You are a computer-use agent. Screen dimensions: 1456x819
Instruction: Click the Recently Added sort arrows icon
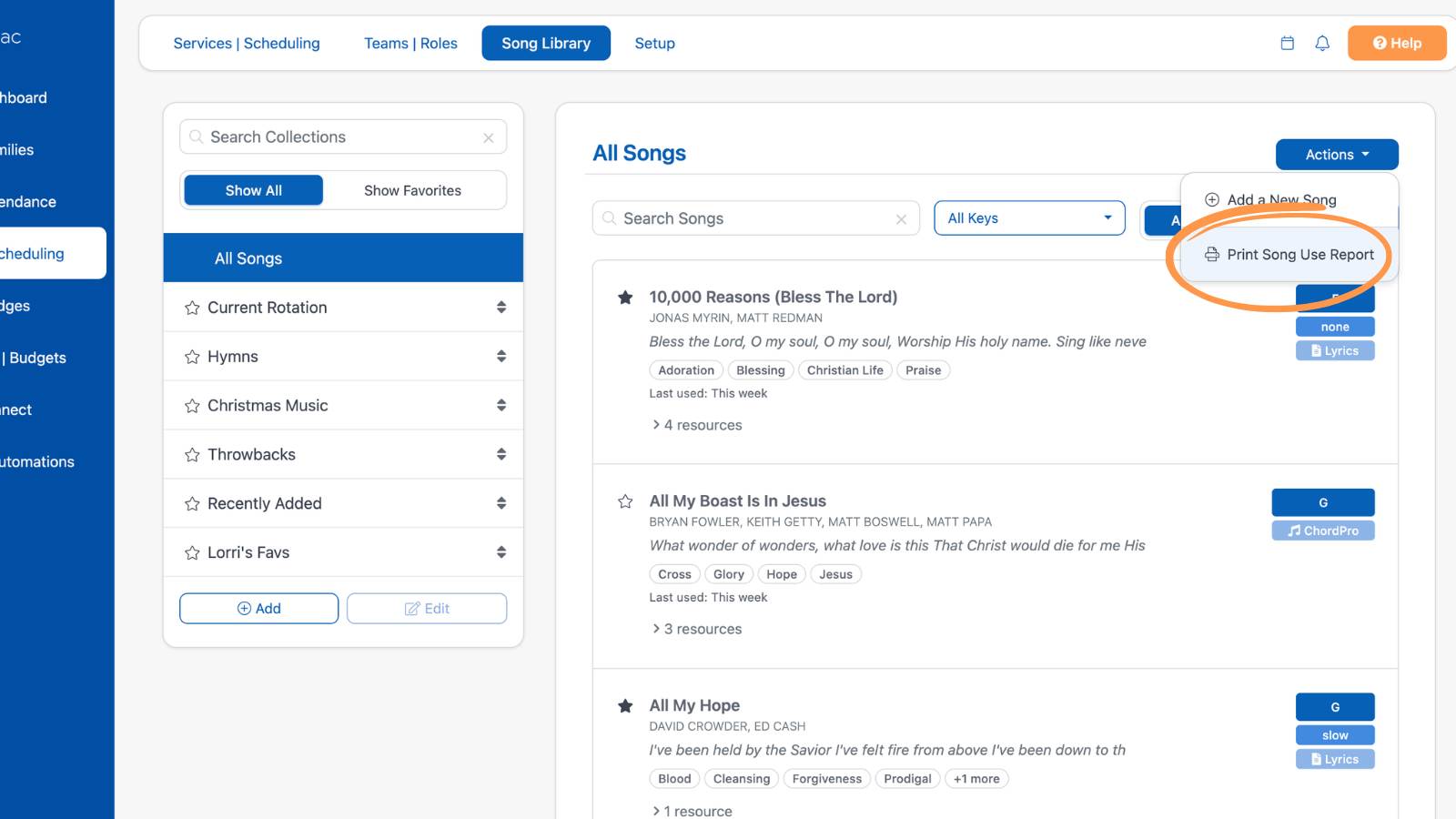(x=501, y=503)
